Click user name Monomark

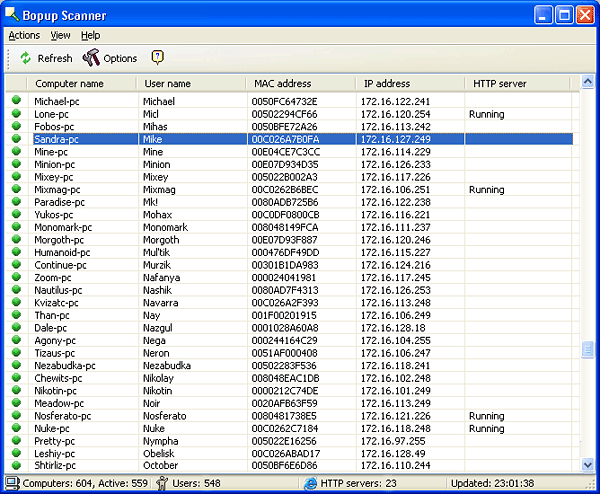pyautogui.click(x=165, y=227)
